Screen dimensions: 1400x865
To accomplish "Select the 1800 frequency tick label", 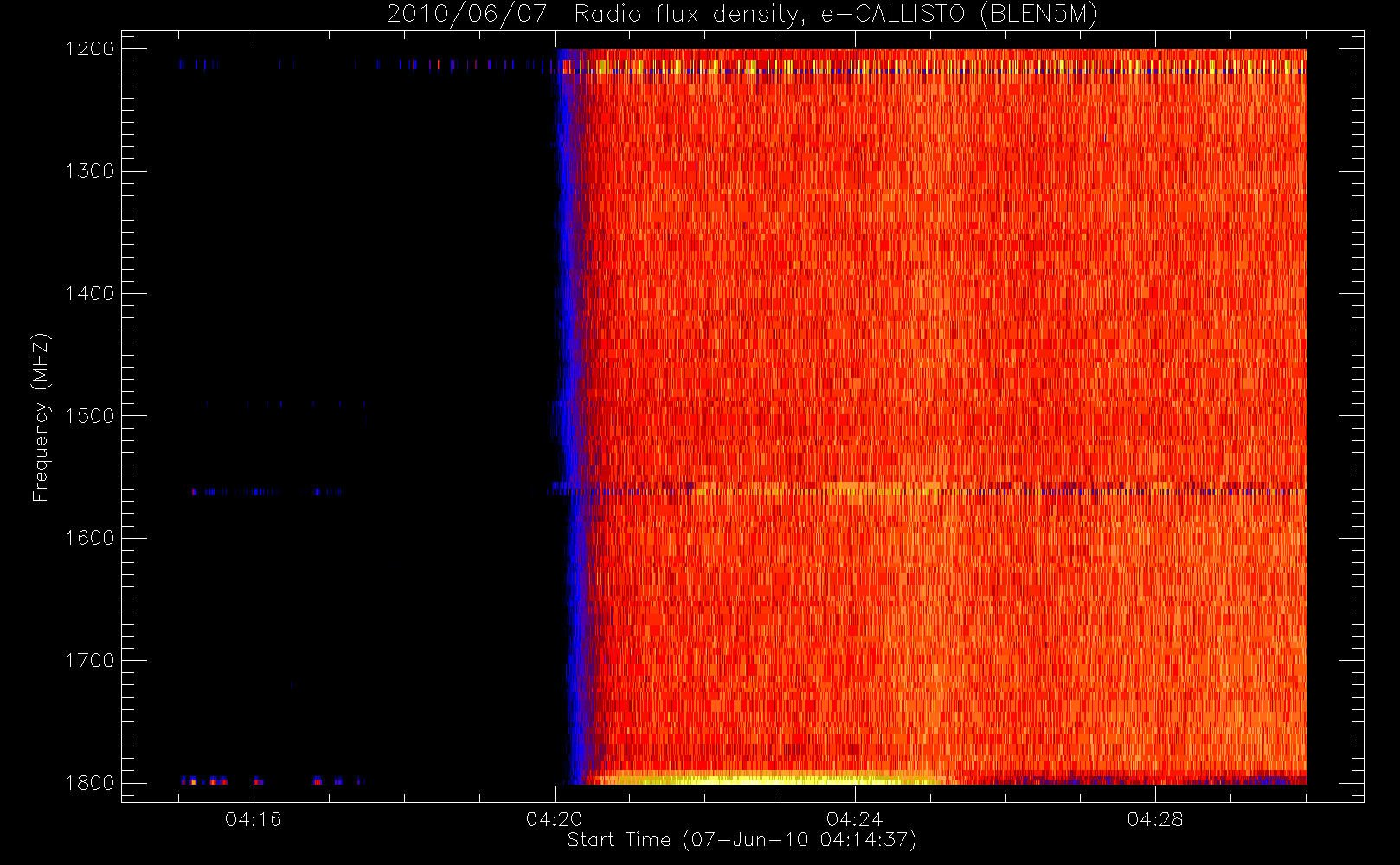I will (90, 783).
